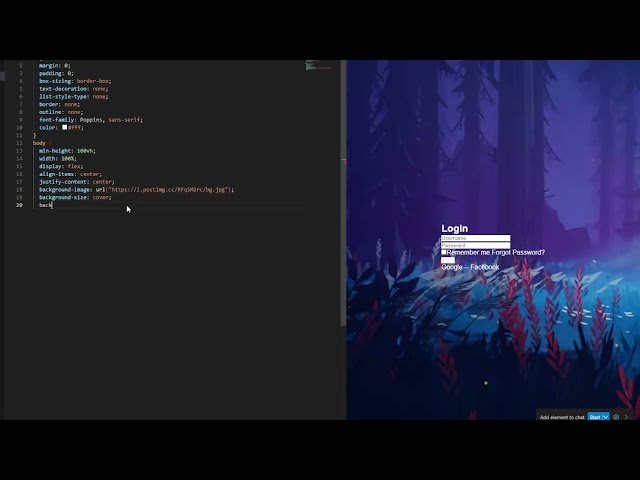Place cursor on "width: 100%;" line

tap(58, 158)
